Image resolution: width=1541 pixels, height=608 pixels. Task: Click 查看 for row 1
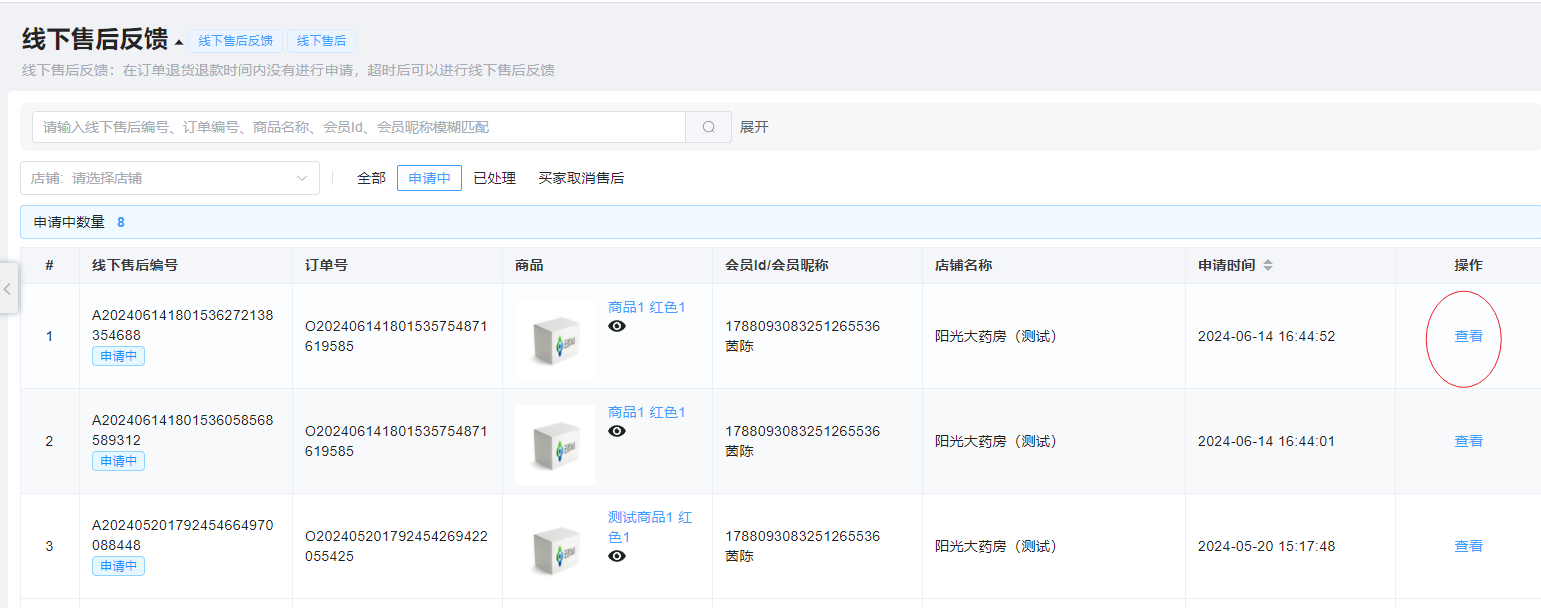[x=1468, y=336]
